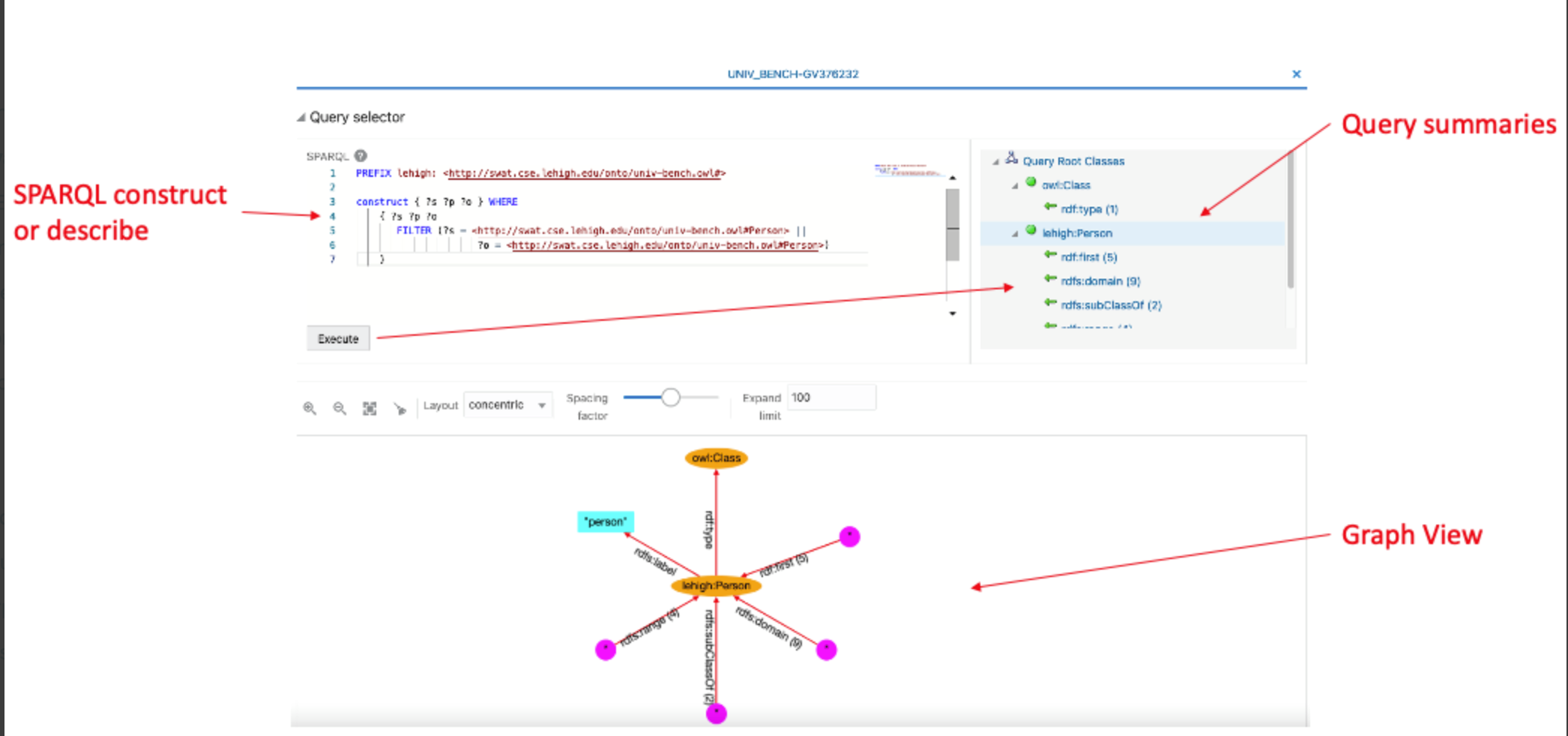This screenshot has height=736, width=1568.
Task: Click the pointer selection tool icon
Action: click(x=399, y=408)
